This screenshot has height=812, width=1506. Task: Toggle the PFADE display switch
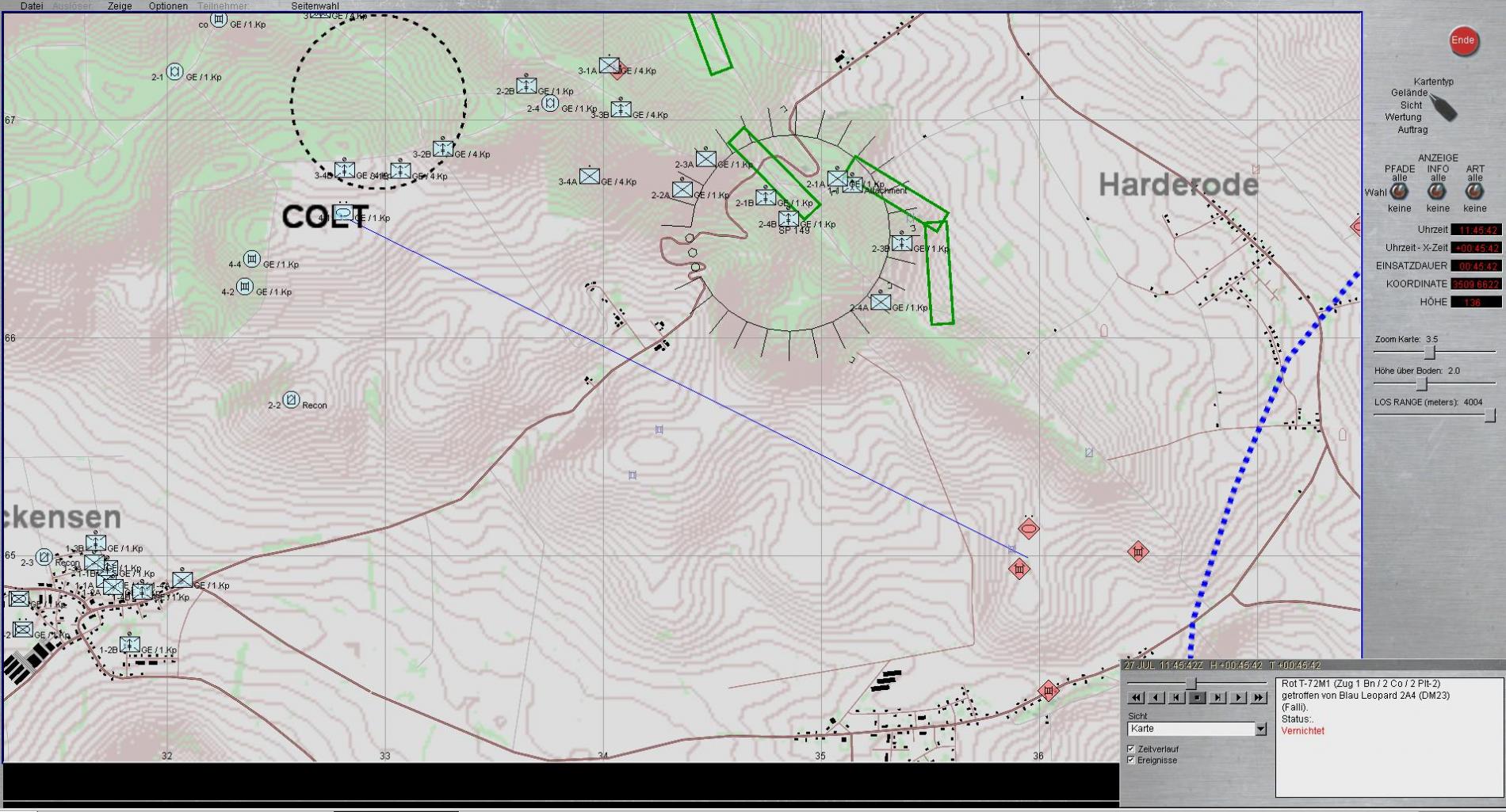point(1399,192)
